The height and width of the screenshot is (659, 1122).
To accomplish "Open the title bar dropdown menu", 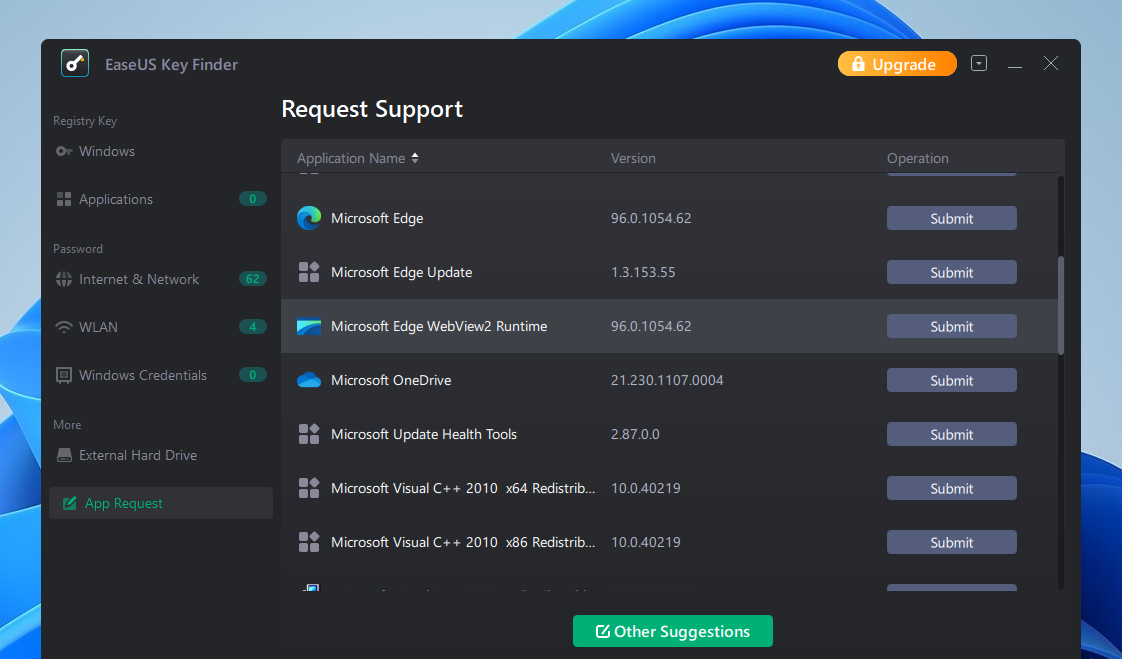I will pos(979,63).
